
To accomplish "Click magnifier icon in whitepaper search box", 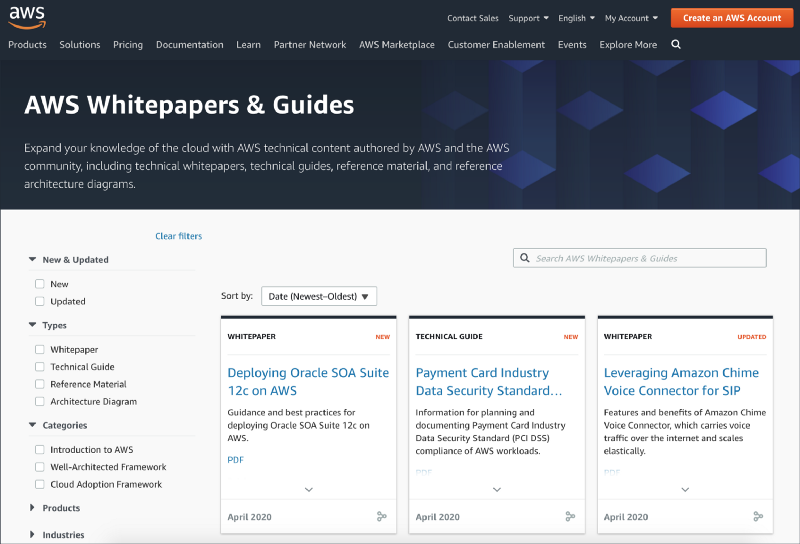I will pos(524,258).
